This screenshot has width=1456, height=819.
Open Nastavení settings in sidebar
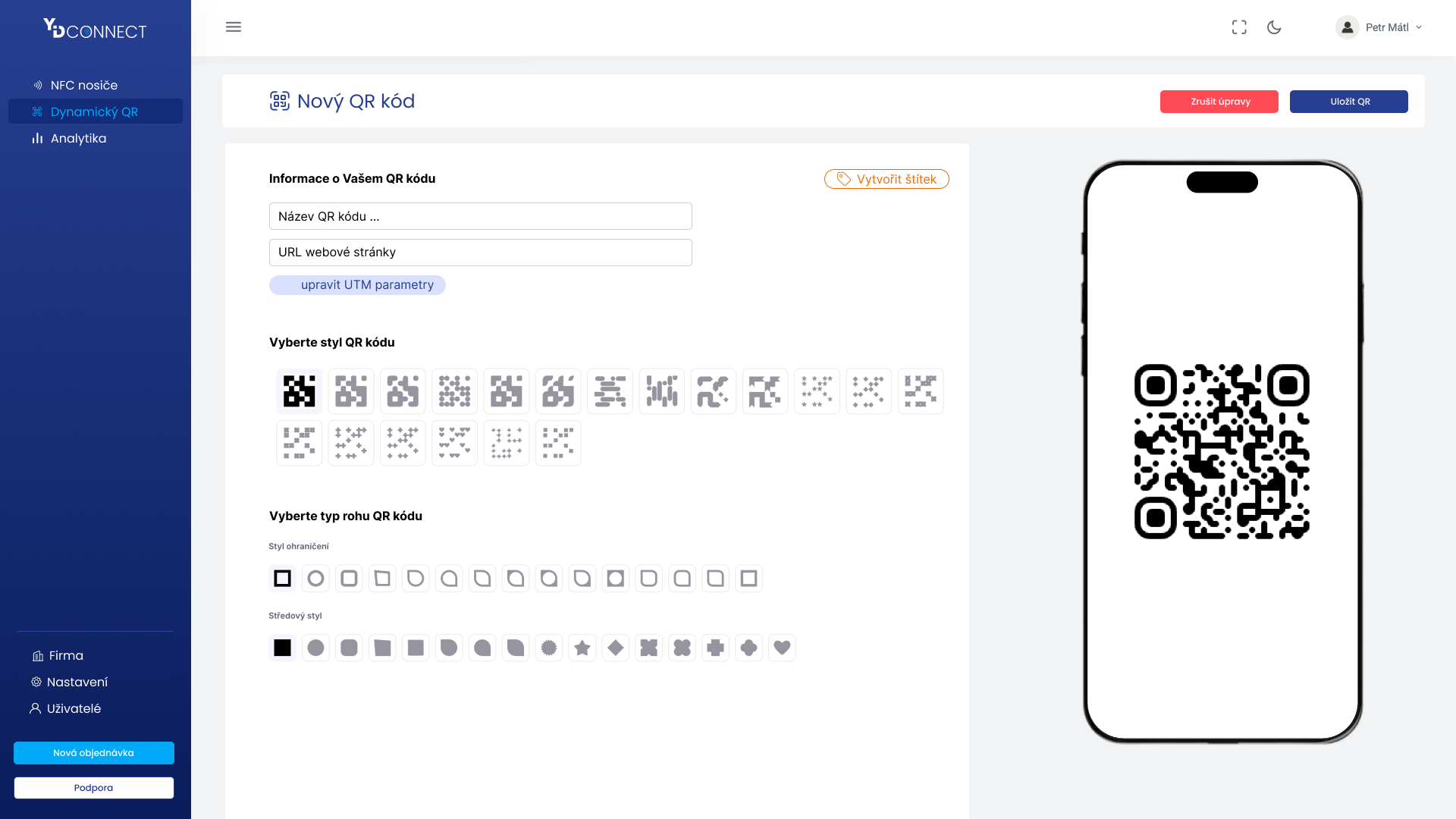pos(77,682)
